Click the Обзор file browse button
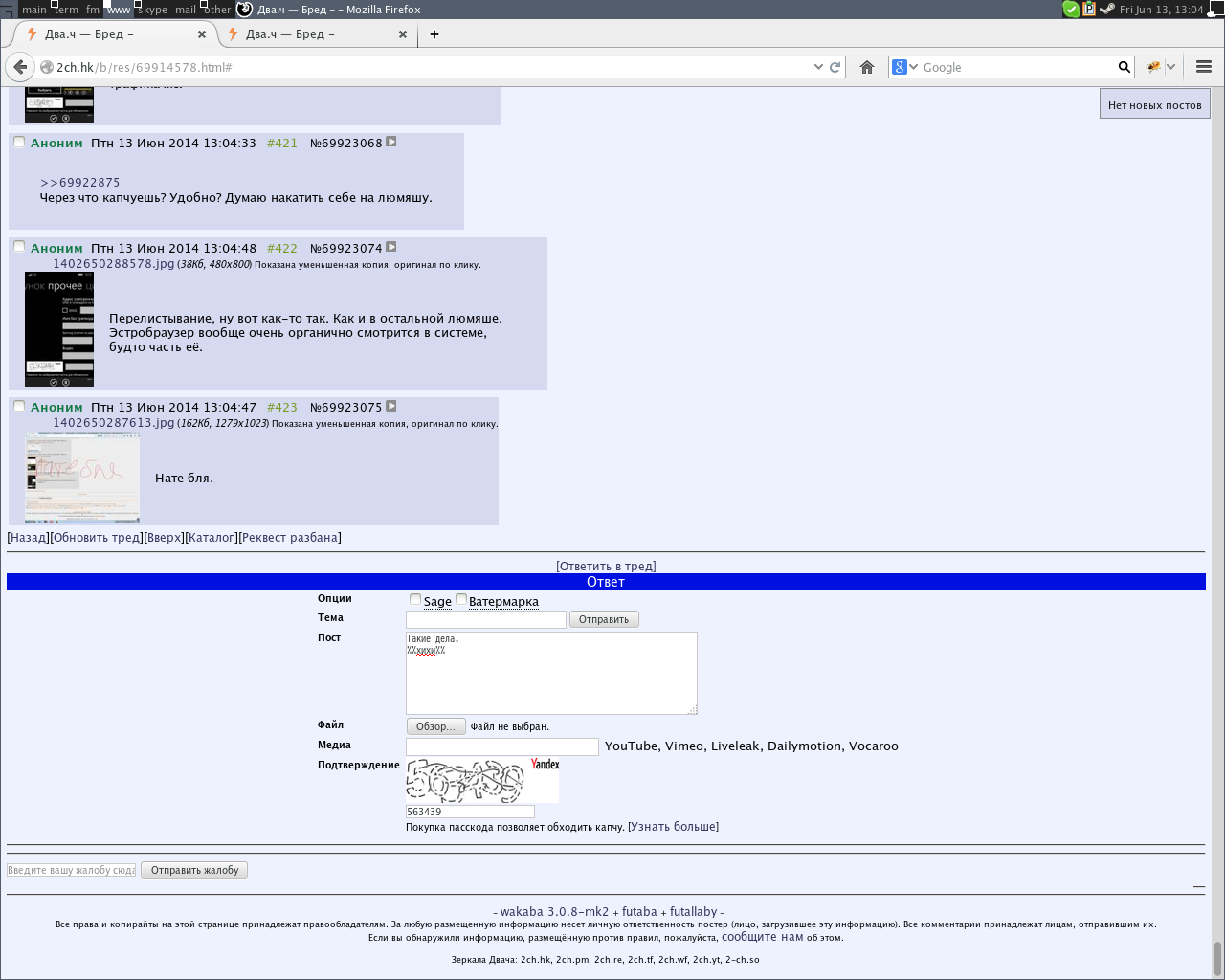 [x=436, y=726]
